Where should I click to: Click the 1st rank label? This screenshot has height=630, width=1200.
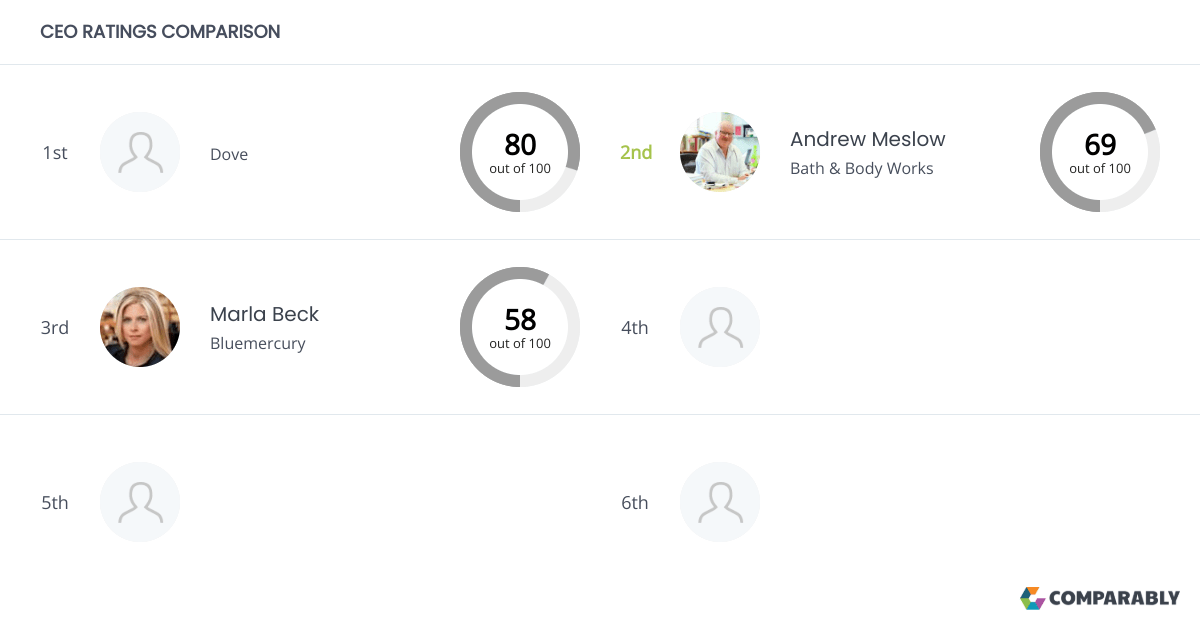55,152
